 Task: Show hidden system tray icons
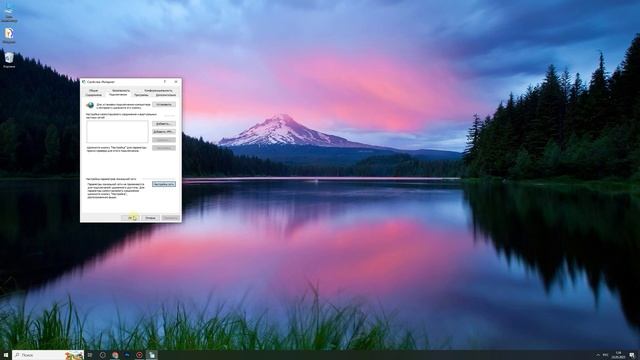598,355
